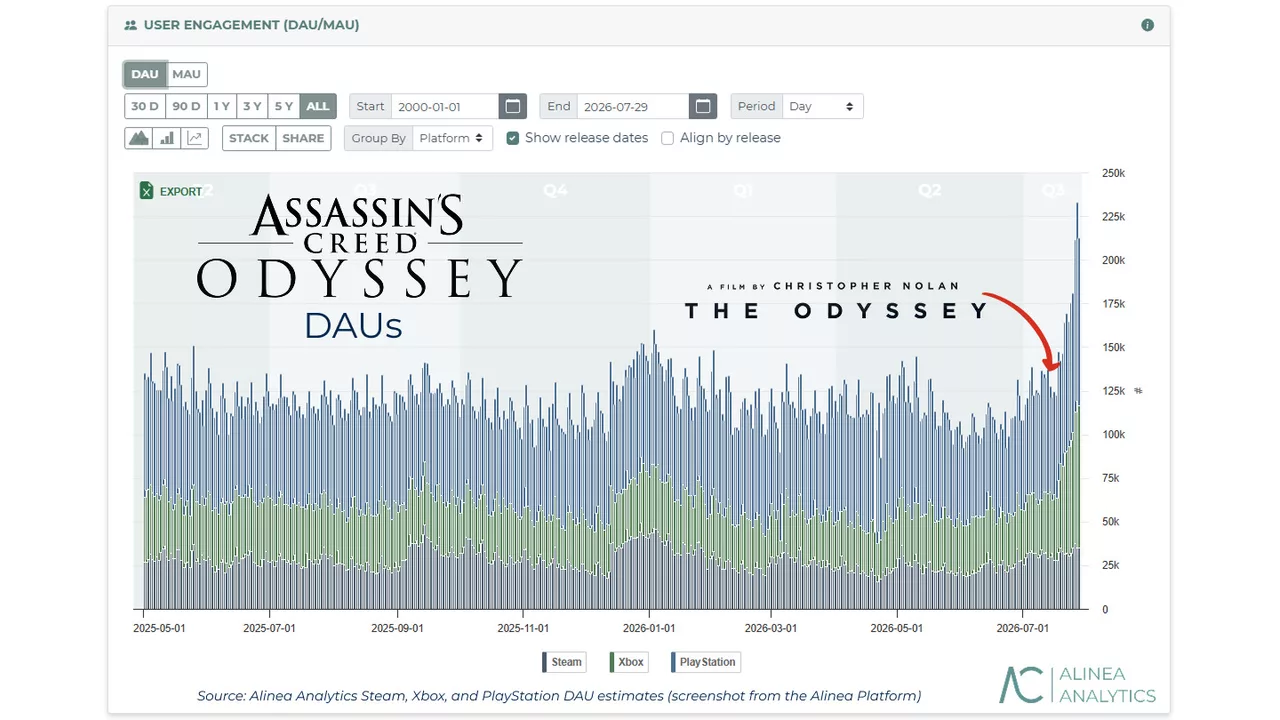Click the 225k y-axis label

click(x=1113, y=217)
